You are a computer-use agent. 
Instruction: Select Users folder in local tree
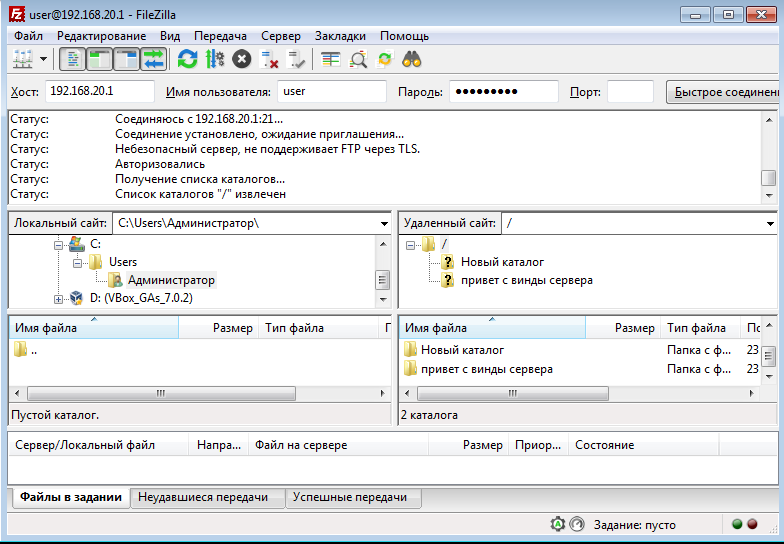tap(123, 262)
